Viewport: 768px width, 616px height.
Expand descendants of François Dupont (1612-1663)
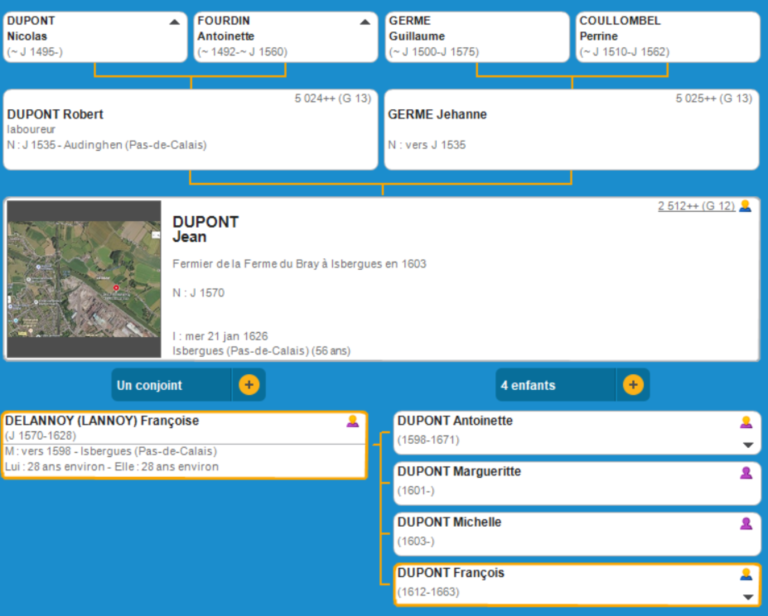tap(746, 597)
